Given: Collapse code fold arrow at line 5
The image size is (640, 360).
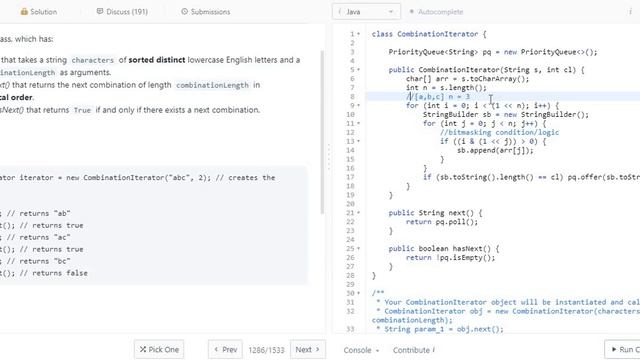Looking at the screenshot, I should [359, 70].
